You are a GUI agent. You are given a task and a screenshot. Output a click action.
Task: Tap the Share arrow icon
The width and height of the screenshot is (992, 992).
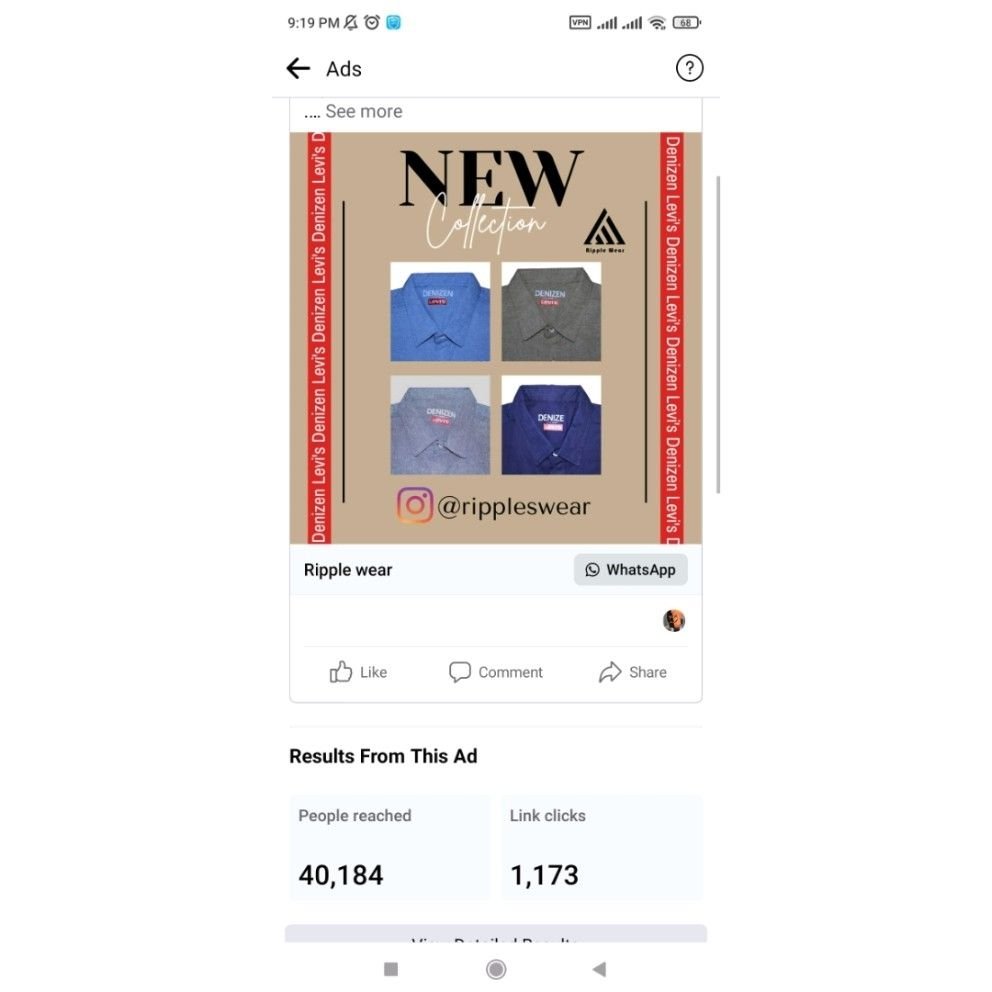coord(610,672)
